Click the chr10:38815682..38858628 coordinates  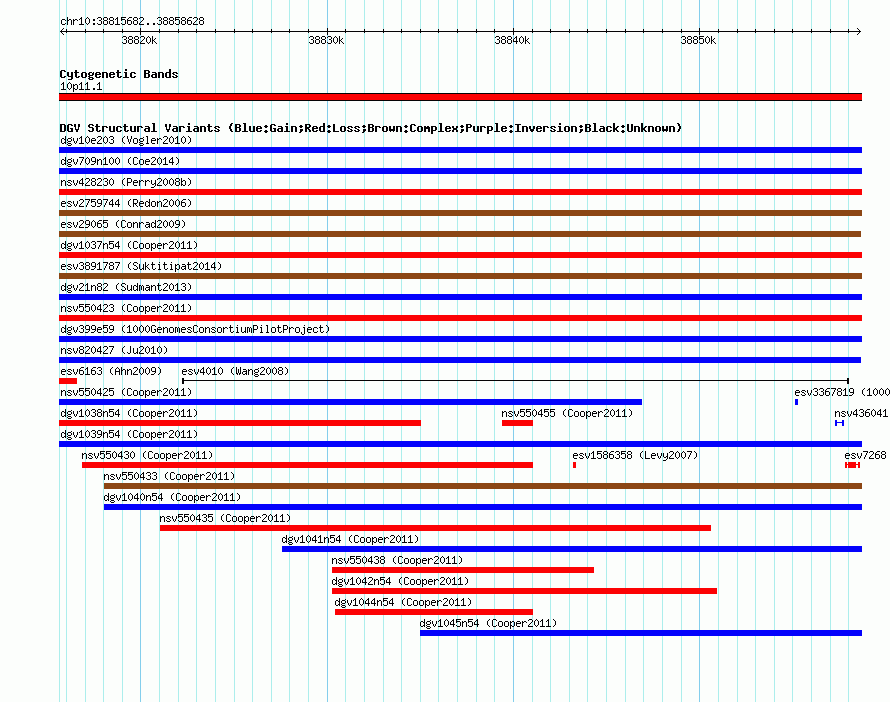(x=132, y=21)
